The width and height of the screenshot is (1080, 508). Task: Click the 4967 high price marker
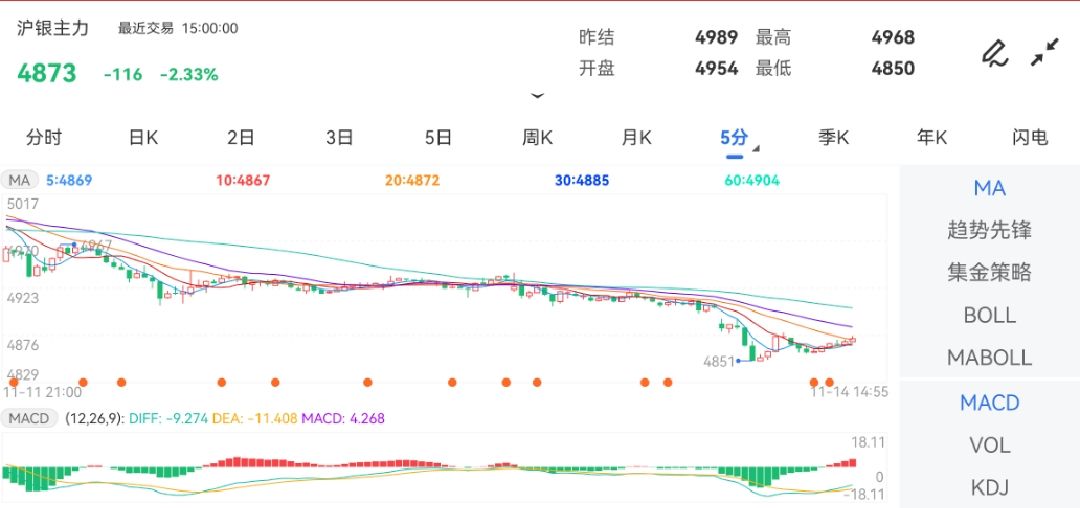coord(96,246)
